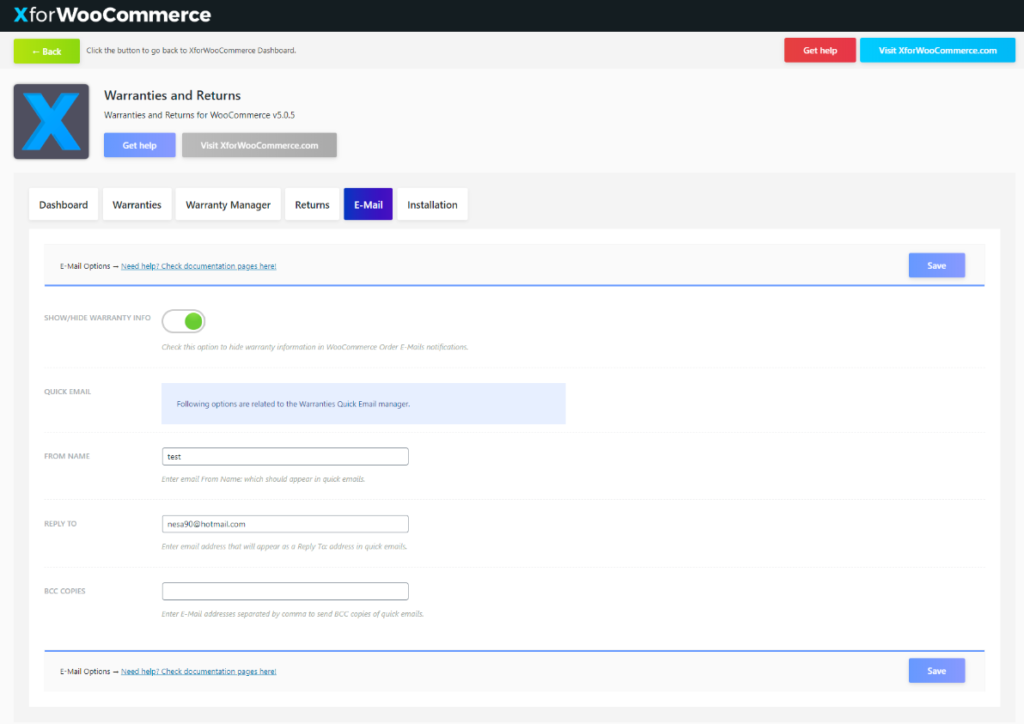Click the bottom Save button
1024x724 pixels.
(x=936, y=670)
